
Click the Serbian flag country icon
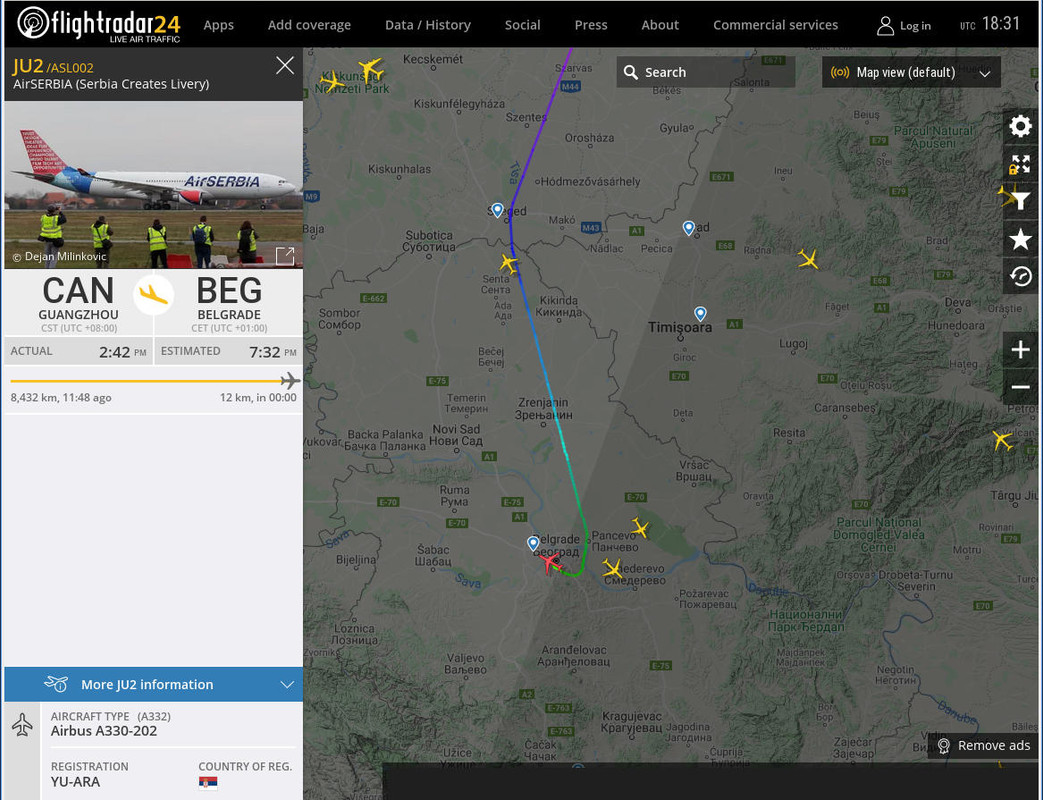208,783
